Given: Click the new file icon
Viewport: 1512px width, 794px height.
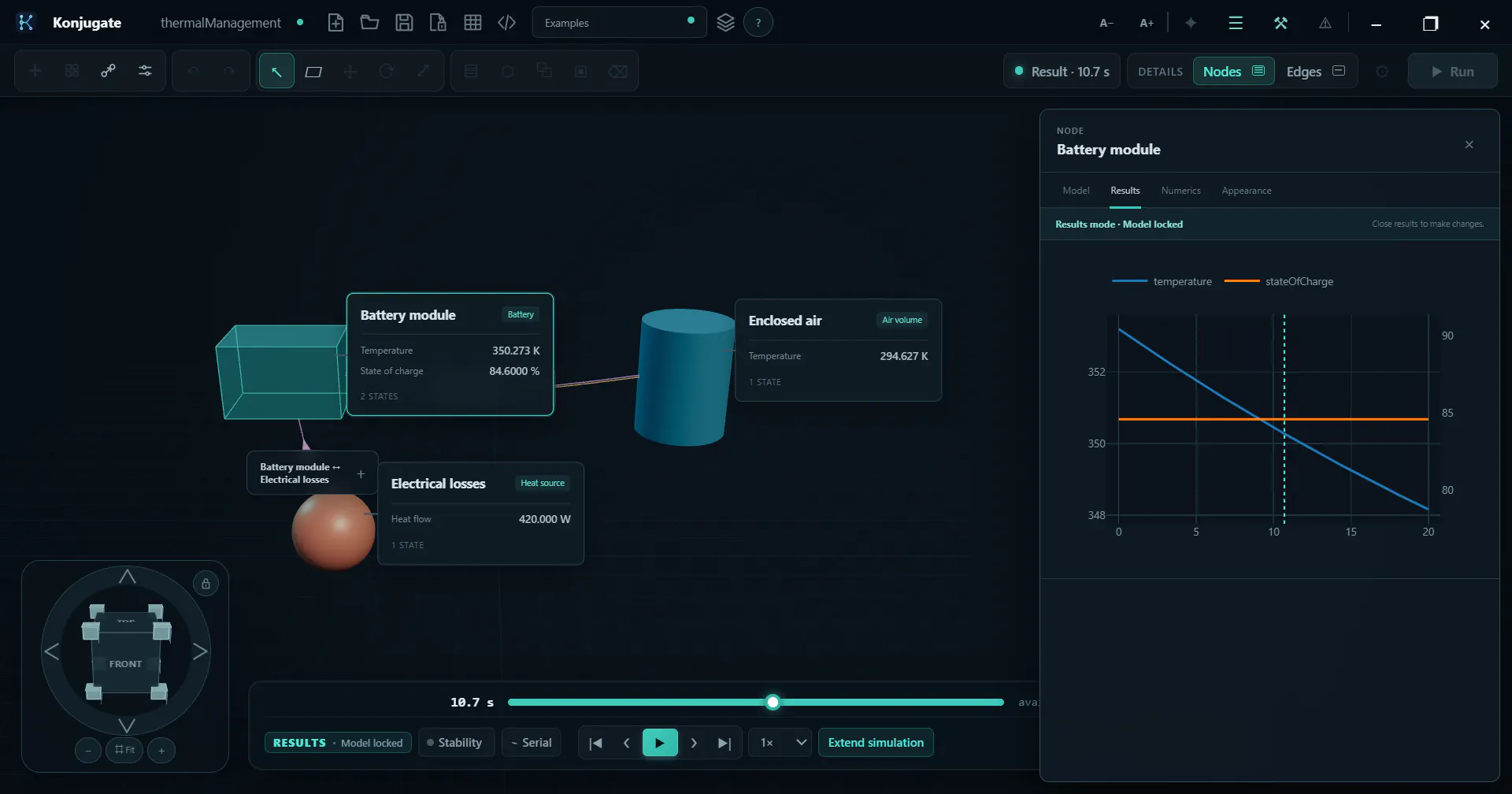Looking at the screenshot, I should coord(335,23).
